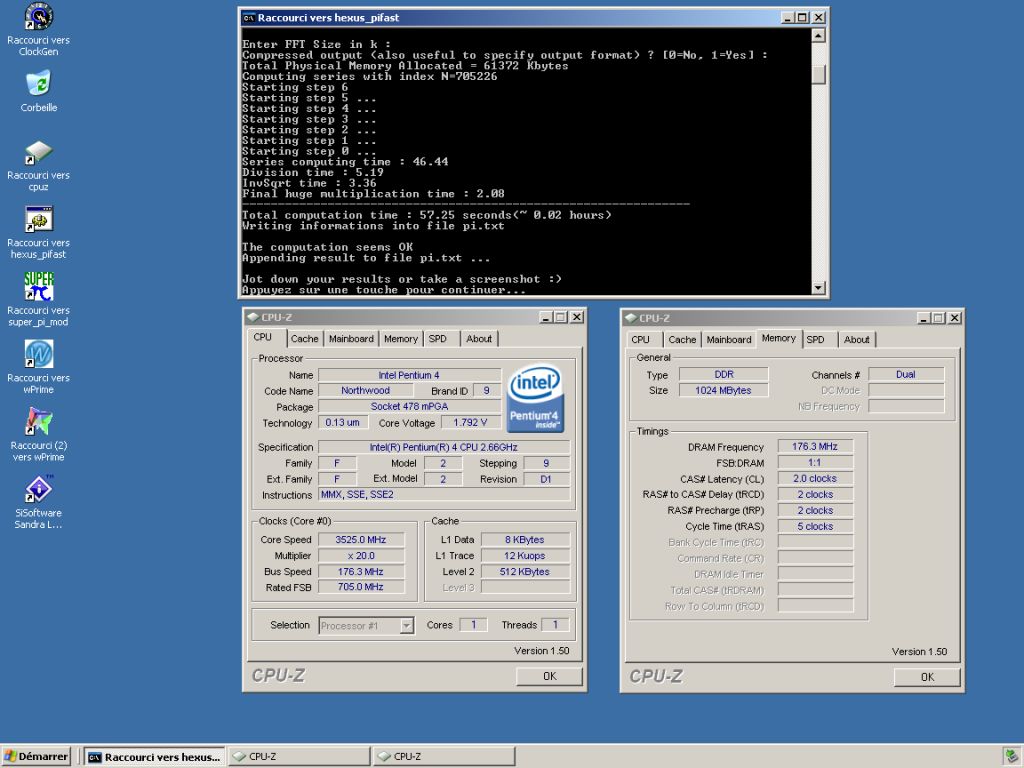This screenshot has width=1024, height=768.
Task: Open Memory tab in left CPU-Z window
Action: pyautogui.click(x=400, y=339)
